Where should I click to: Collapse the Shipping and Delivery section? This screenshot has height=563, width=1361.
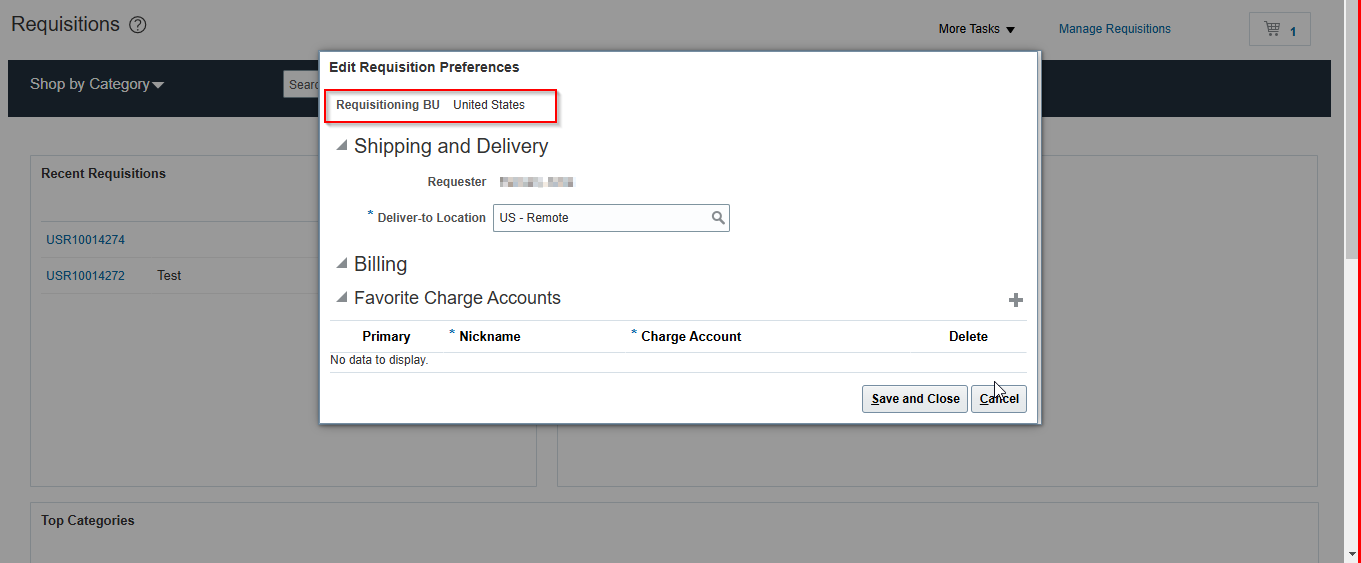(342, 146)
